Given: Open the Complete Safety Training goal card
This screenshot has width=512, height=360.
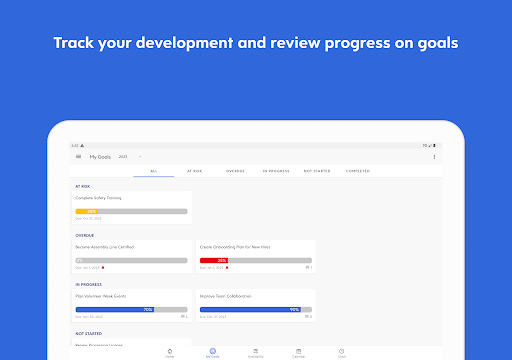Looking at the screenshot, I should point(132,207).
